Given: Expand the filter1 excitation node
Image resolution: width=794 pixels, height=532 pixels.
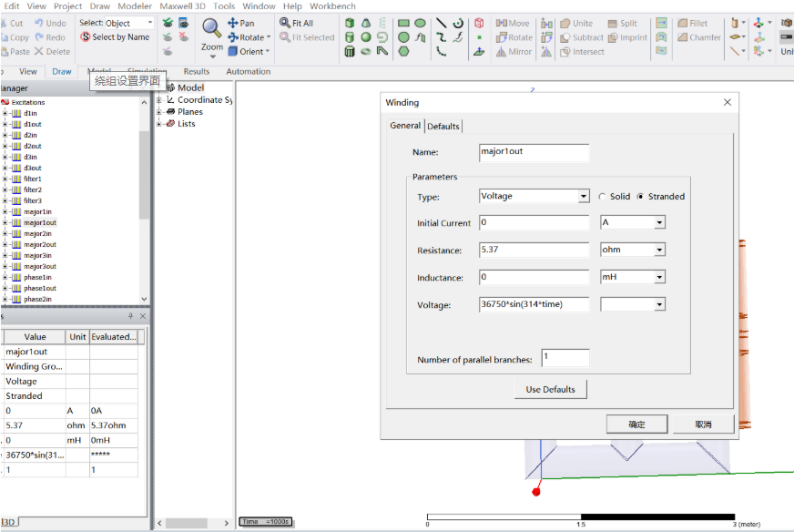Looking at the screenshot, I should (5, 179).
